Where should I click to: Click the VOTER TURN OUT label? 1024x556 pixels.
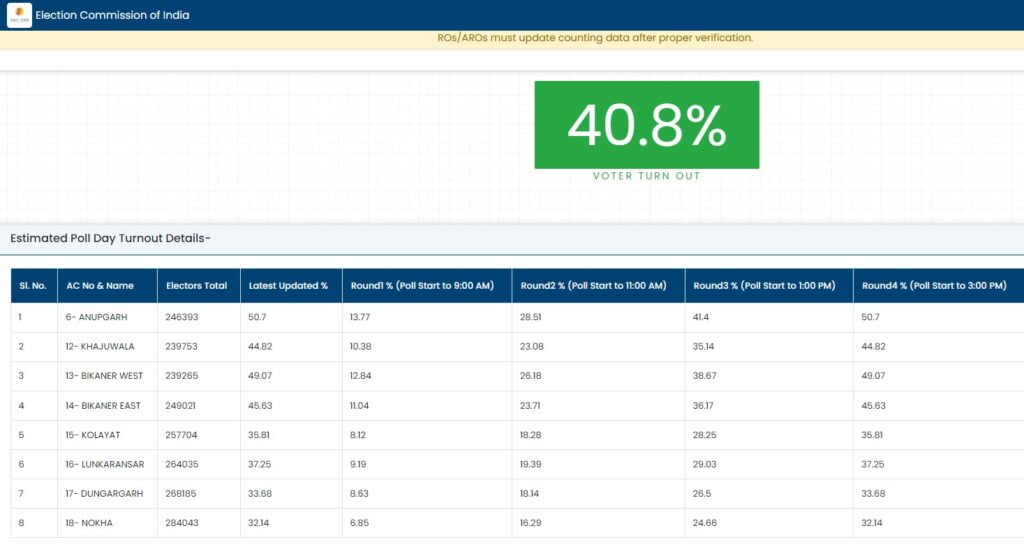(x=647, y=176)
